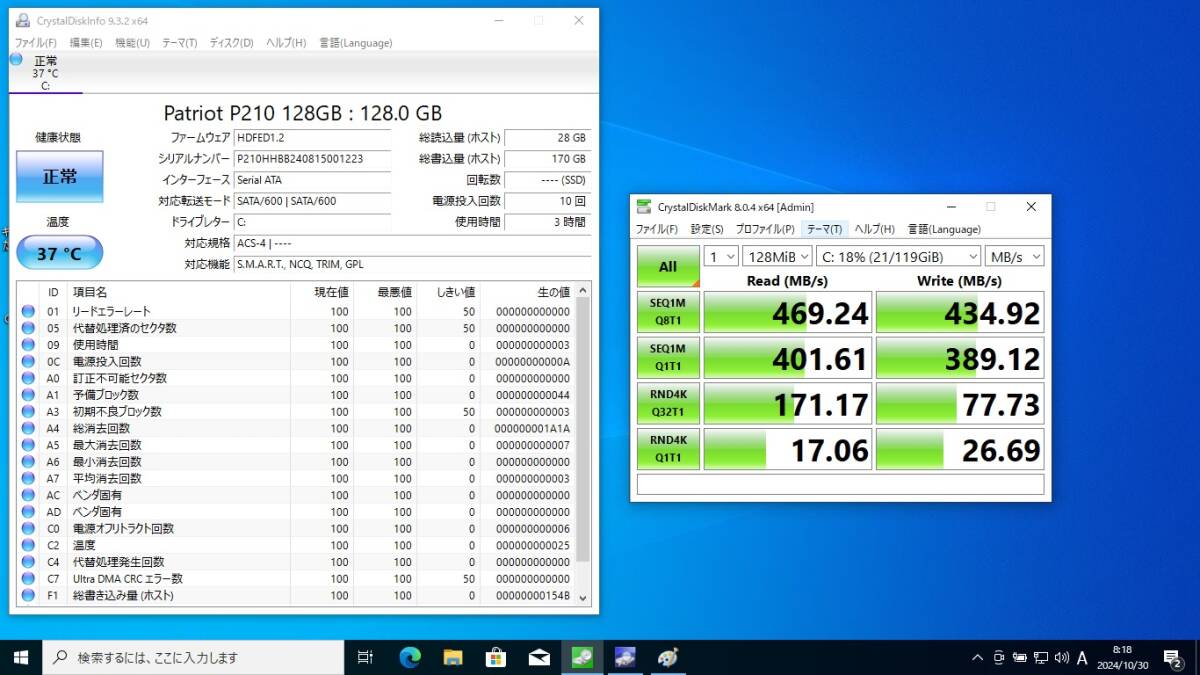Click status icon for 最小消去回数 row
Image resolution: width=1200 pixels, height=675 pixels.
point(28,462)
